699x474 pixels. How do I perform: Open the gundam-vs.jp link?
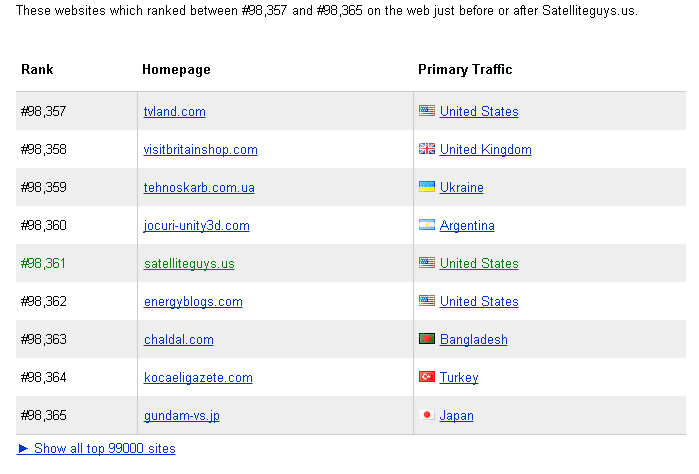pos(181,416)
